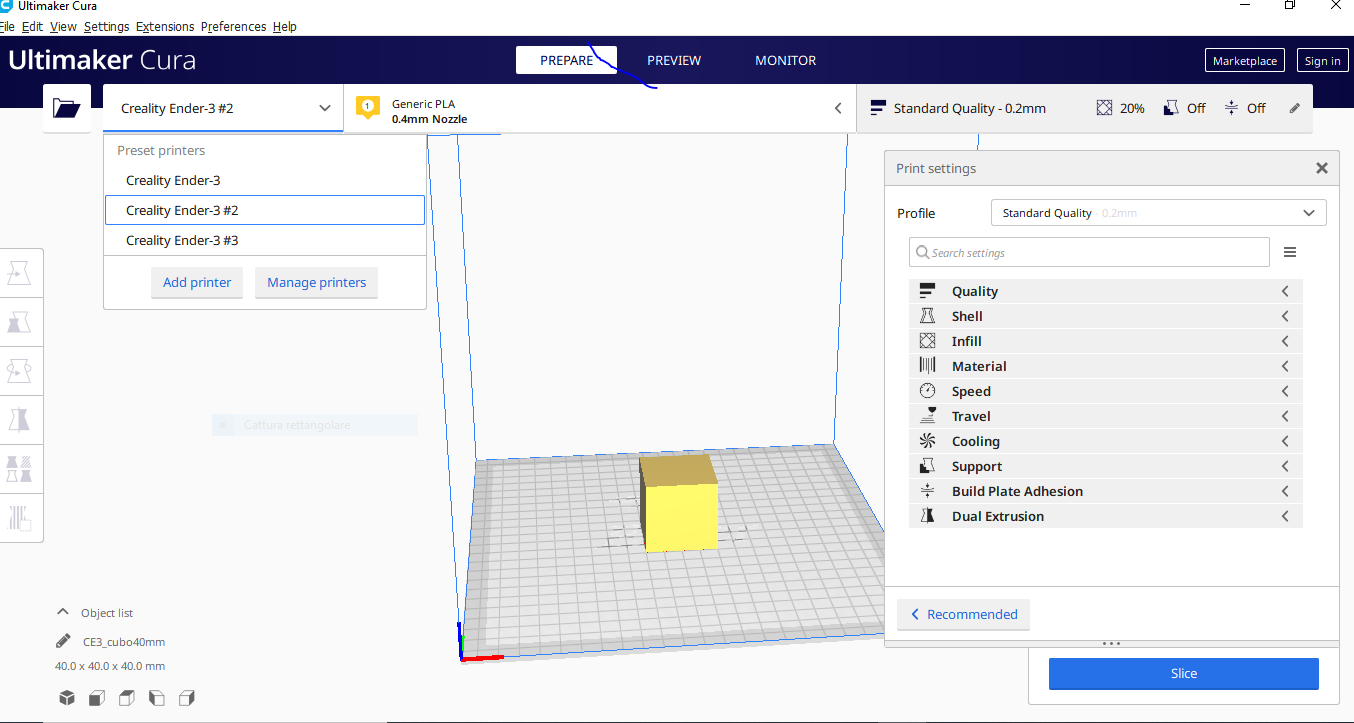Click the Search settings field
Image resolution: width=1354 pixels, height=723 pixels.
click(x=1089, y=252)
